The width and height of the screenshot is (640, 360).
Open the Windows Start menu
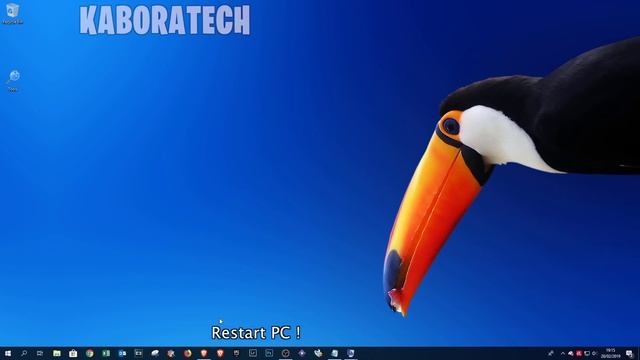click(7, 353)
